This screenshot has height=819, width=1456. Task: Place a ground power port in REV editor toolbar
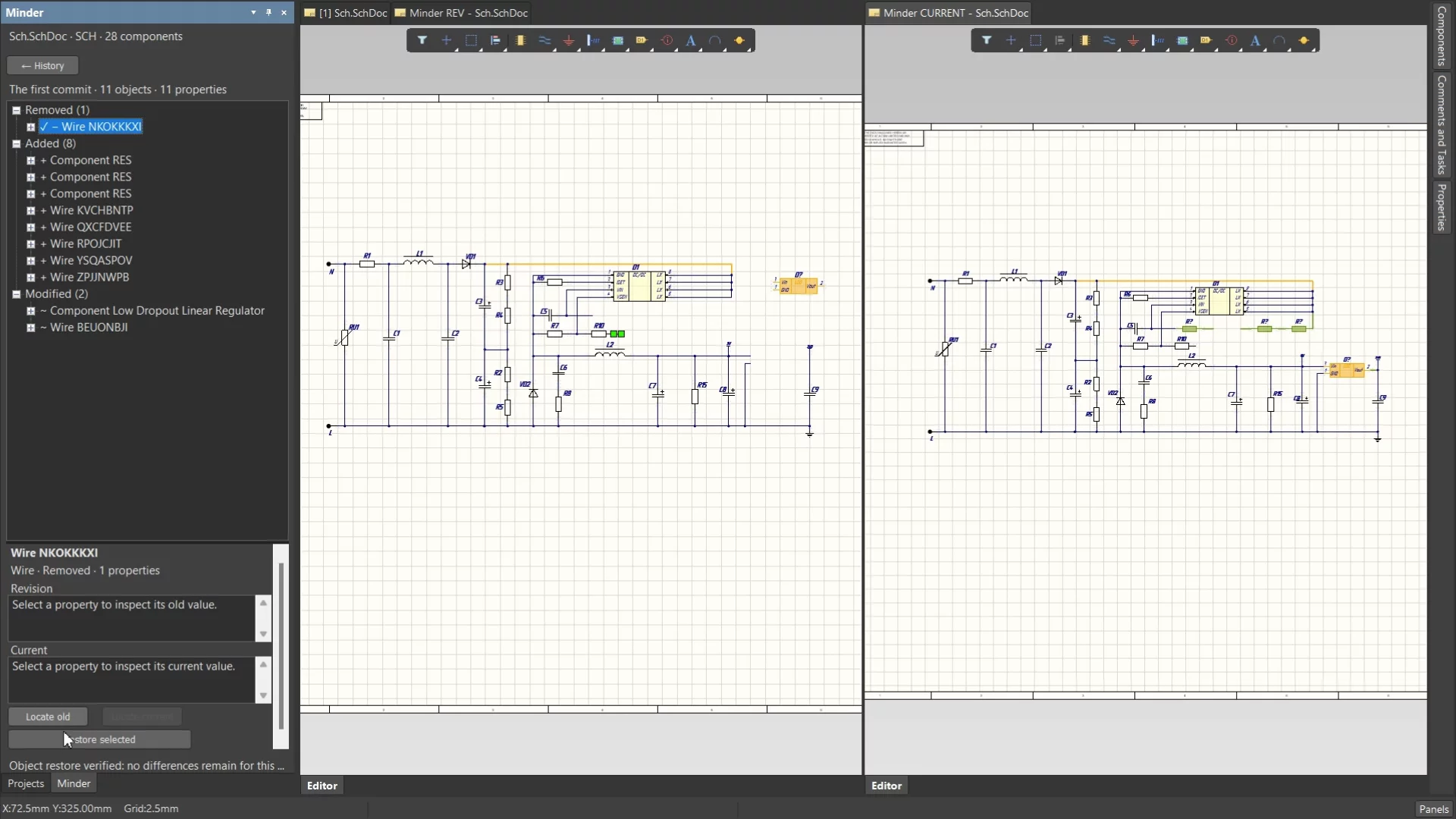click(x=569, y=41)
